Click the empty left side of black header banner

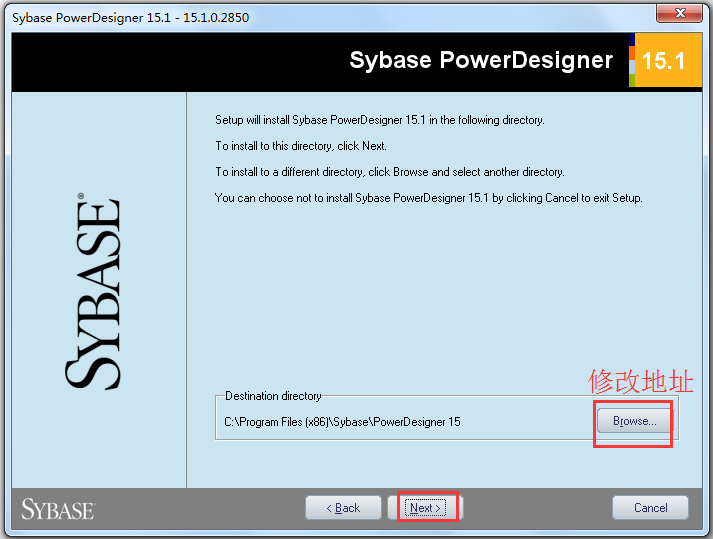150,61
